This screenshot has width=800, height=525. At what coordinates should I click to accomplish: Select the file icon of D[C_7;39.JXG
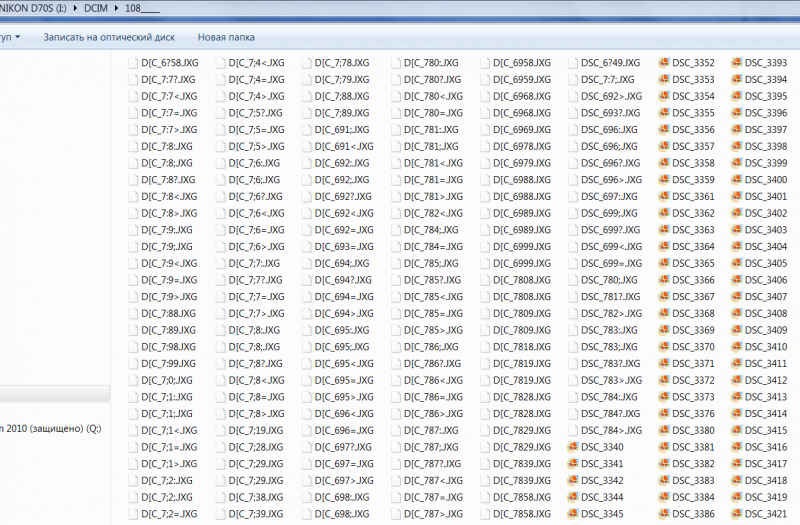pyautogui.click(x=220, y=514)
